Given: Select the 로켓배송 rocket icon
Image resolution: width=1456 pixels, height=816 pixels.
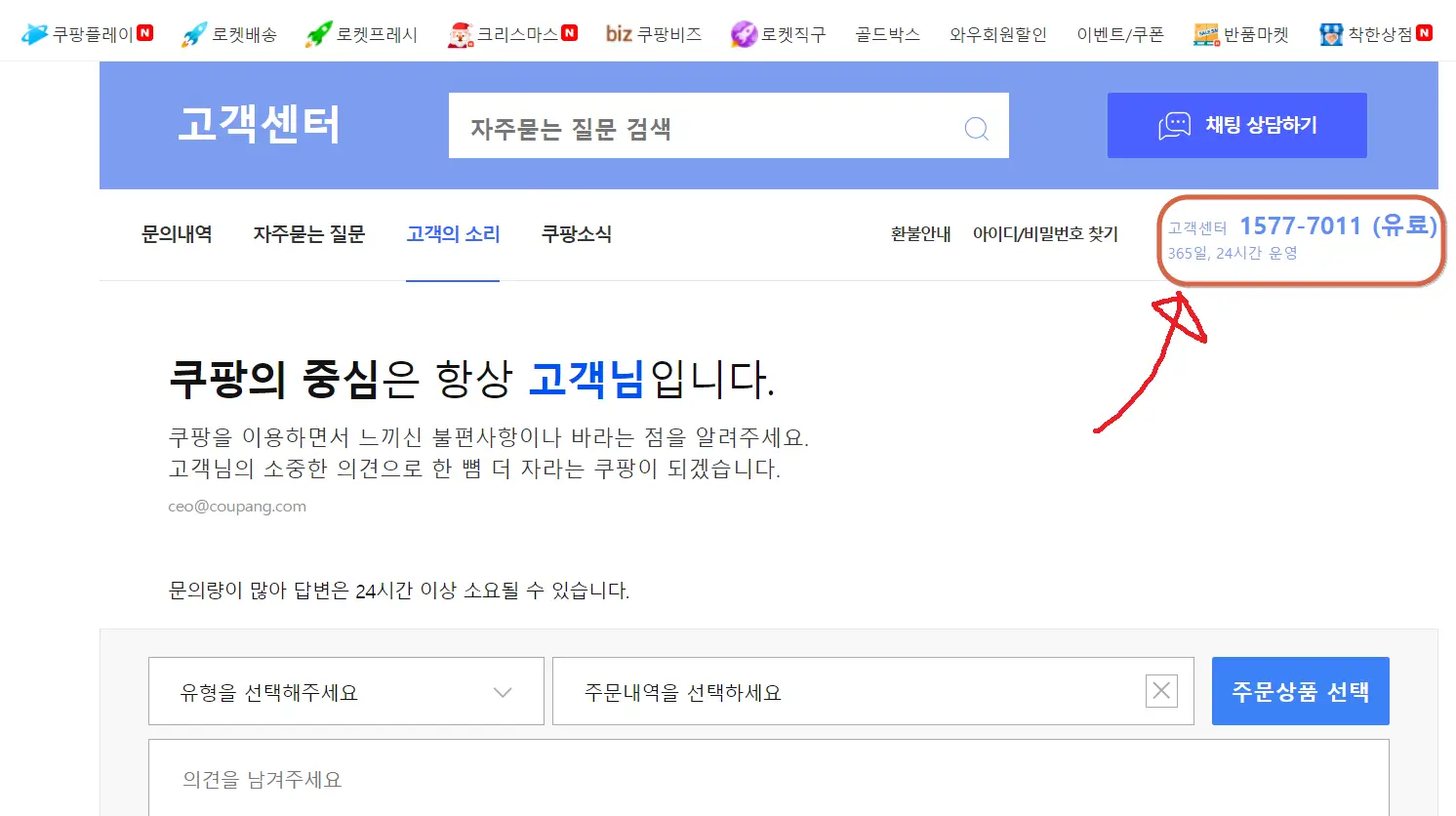Looking at the screenshot, I should coord(194,30).
